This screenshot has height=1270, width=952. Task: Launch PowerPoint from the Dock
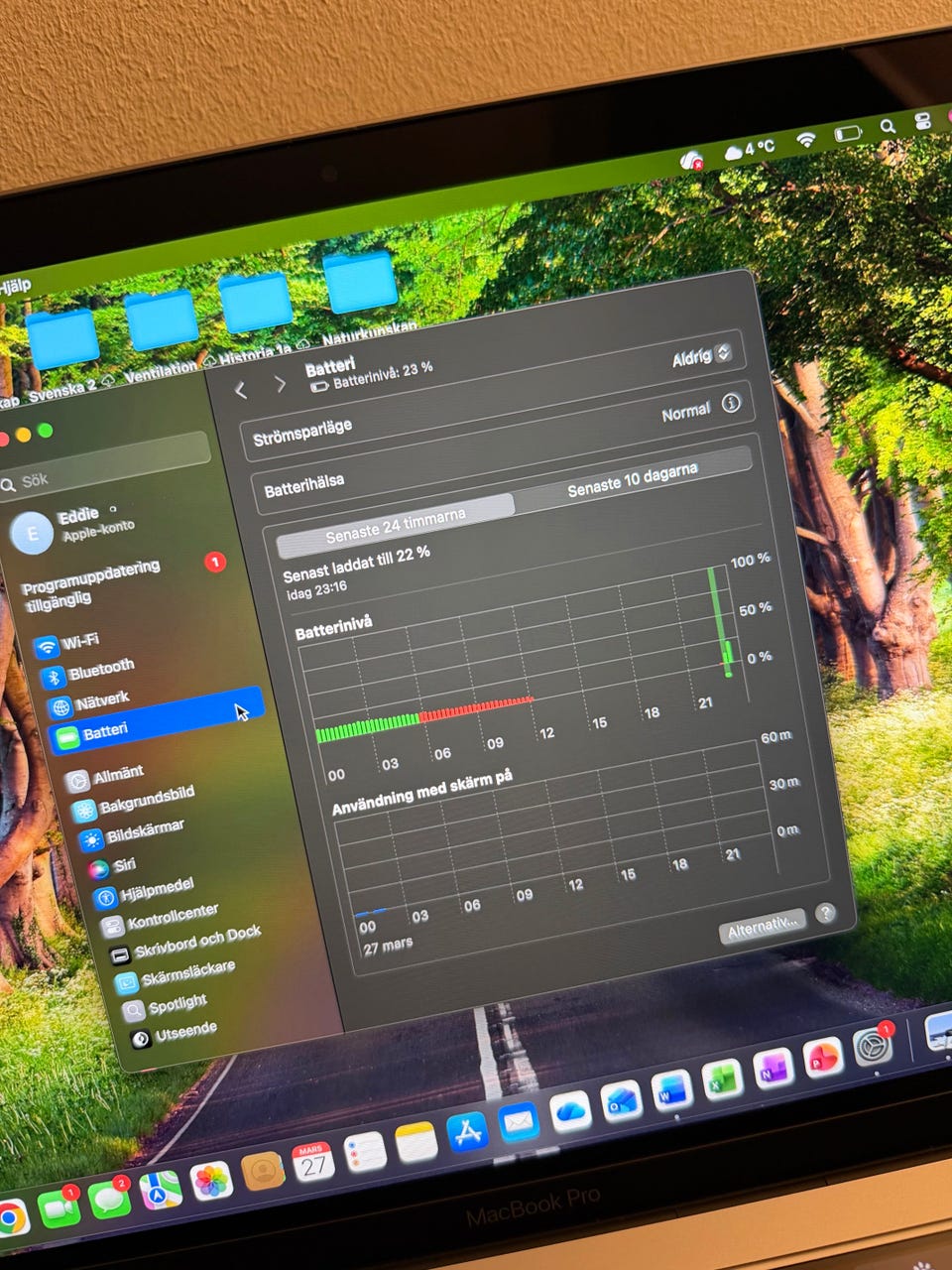click(822, 1060)
